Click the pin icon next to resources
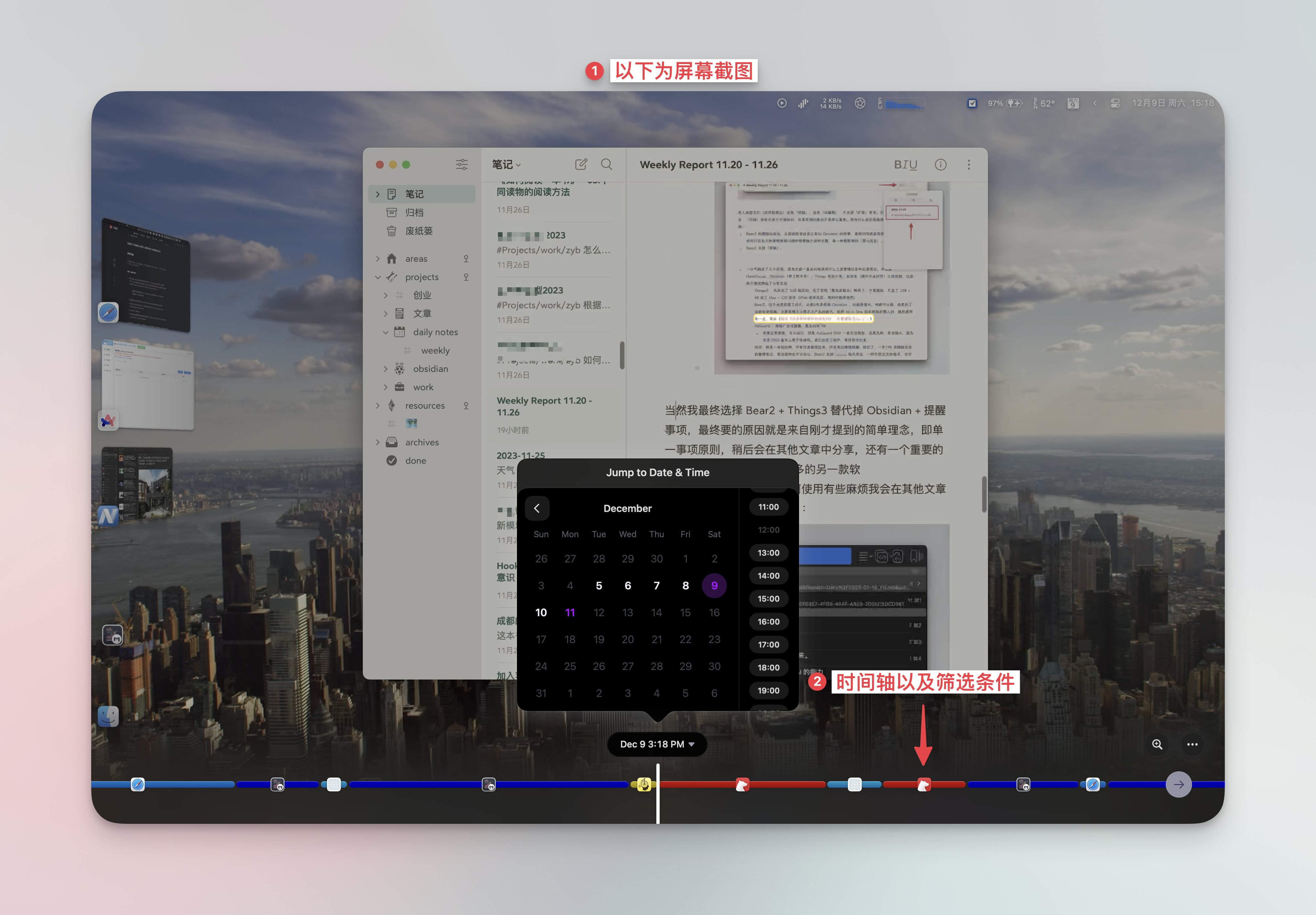The height and width of the screenshot is (915, 1316). [466, 406]
